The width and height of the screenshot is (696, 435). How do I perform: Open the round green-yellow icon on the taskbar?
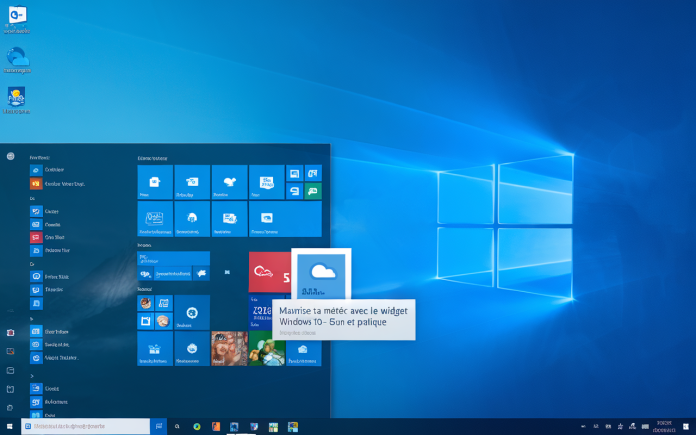click(197, 427)
